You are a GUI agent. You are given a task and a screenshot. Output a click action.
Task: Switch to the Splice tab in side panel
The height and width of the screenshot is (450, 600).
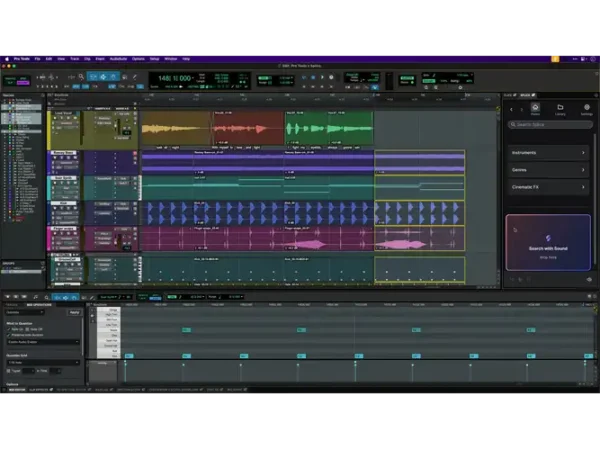pos(527,95)
